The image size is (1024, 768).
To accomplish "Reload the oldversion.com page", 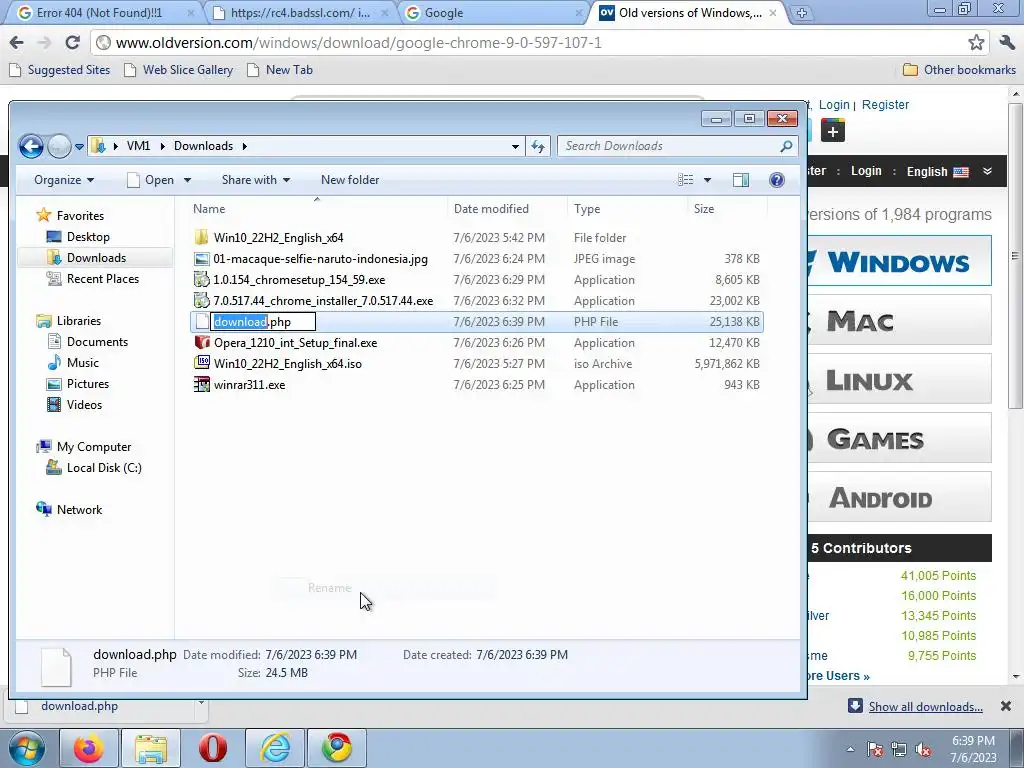I will (x=72, y=43).
